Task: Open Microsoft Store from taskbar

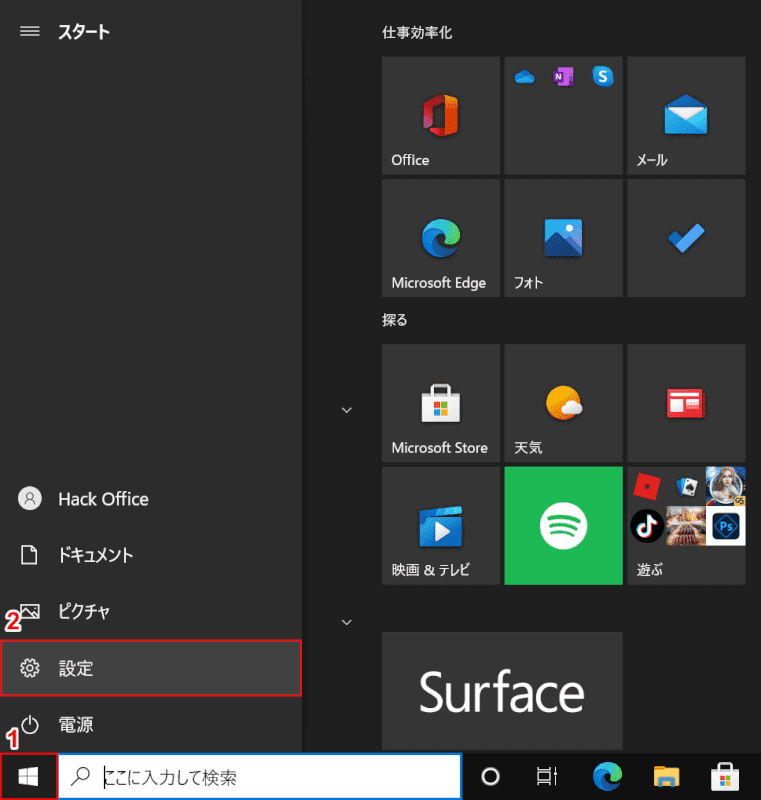Action: 725,777
